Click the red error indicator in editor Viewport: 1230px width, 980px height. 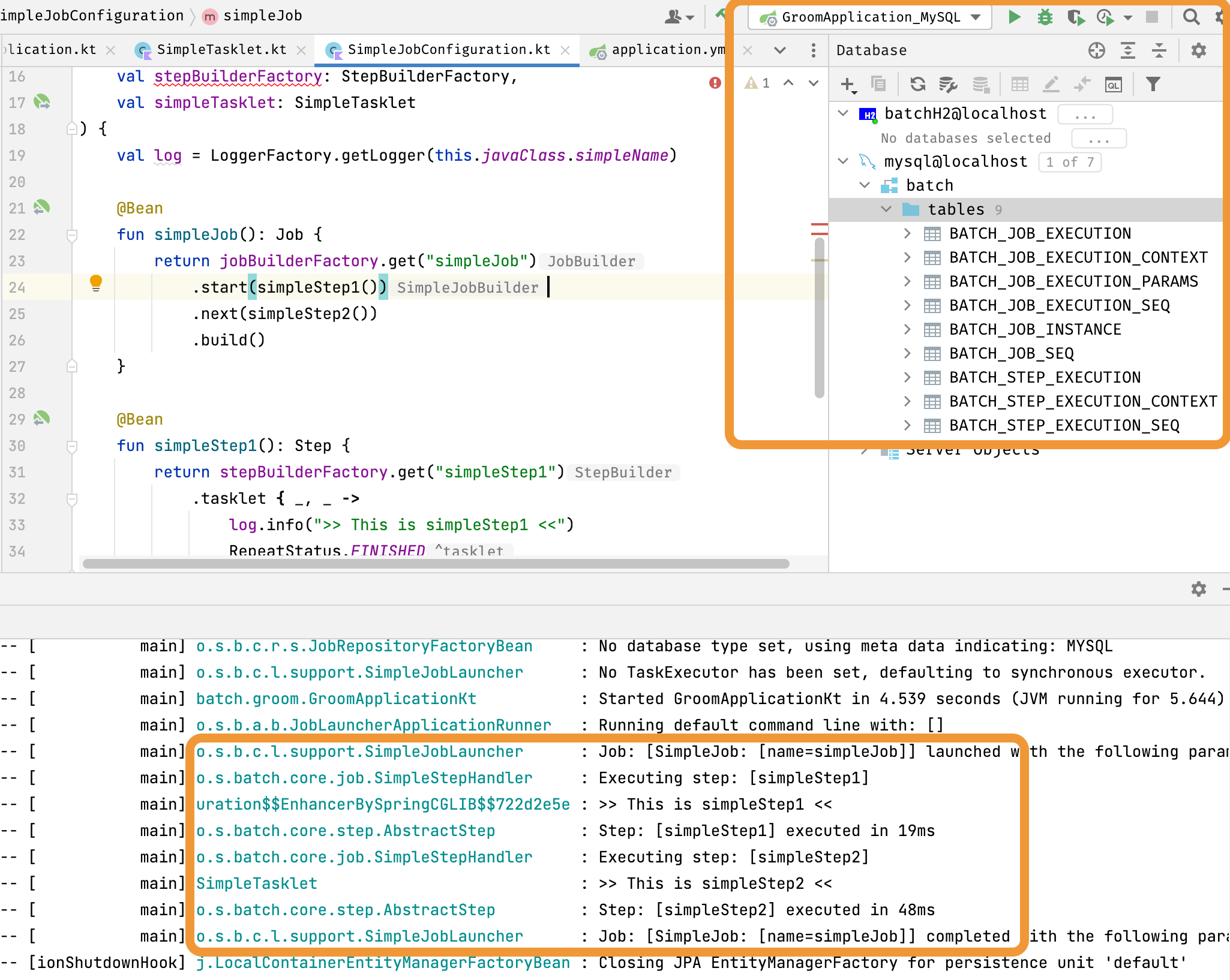coord(715,83)
